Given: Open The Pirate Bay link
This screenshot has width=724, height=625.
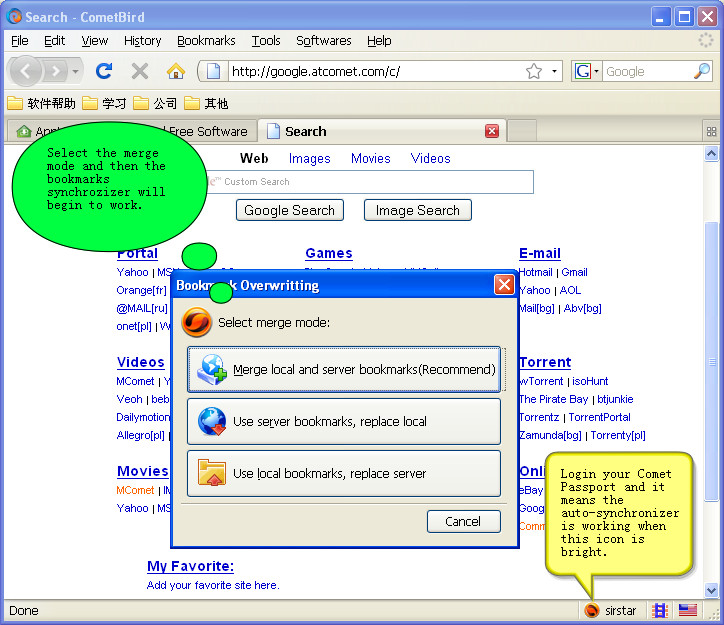Looking at the screenshot, I should (553, 399).
